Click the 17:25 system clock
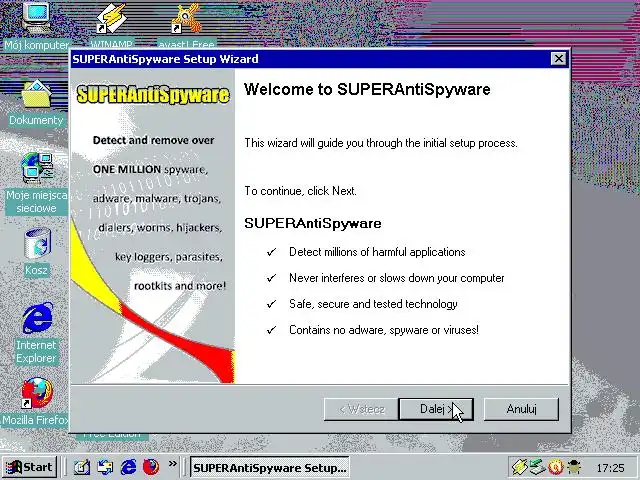Screen dimensions: 640x480 (x=610, y=468)
